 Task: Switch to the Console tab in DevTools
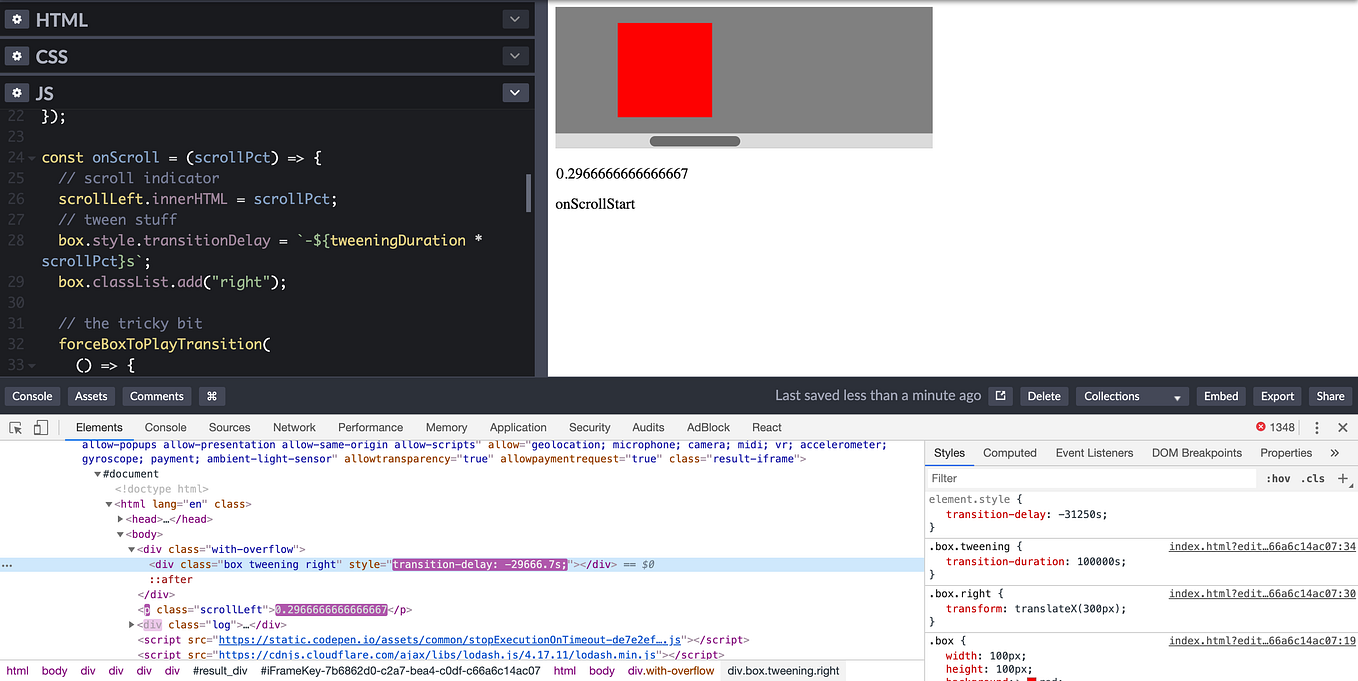(166, 426)
